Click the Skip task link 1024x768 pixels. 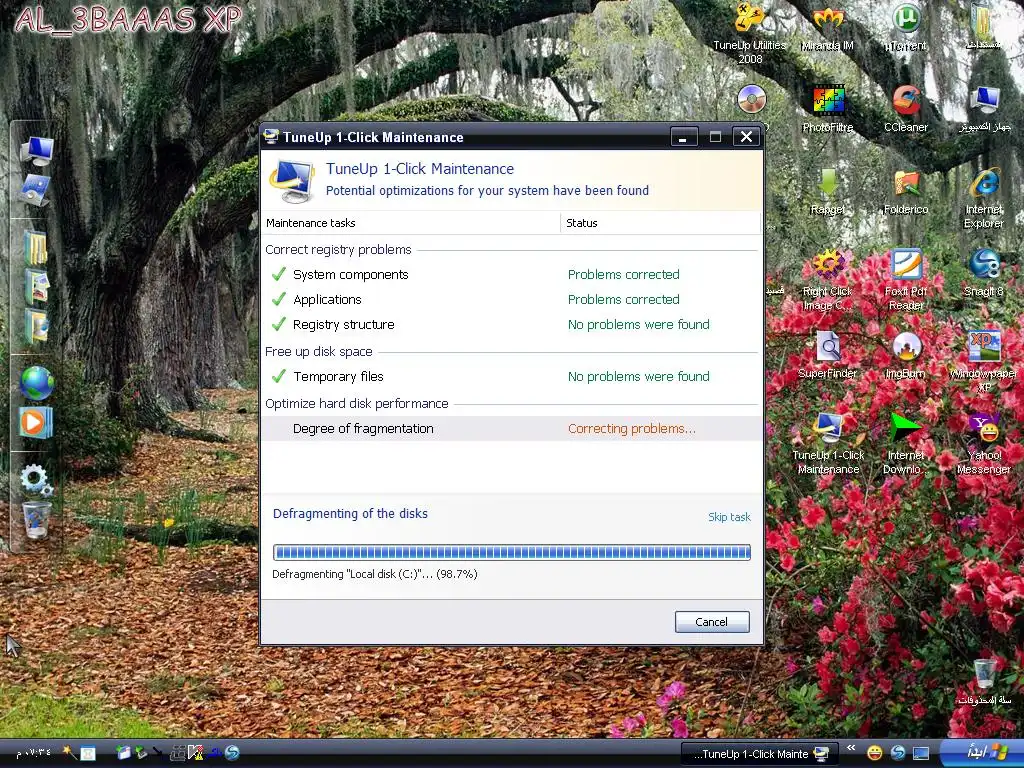(x=729, y=517)
